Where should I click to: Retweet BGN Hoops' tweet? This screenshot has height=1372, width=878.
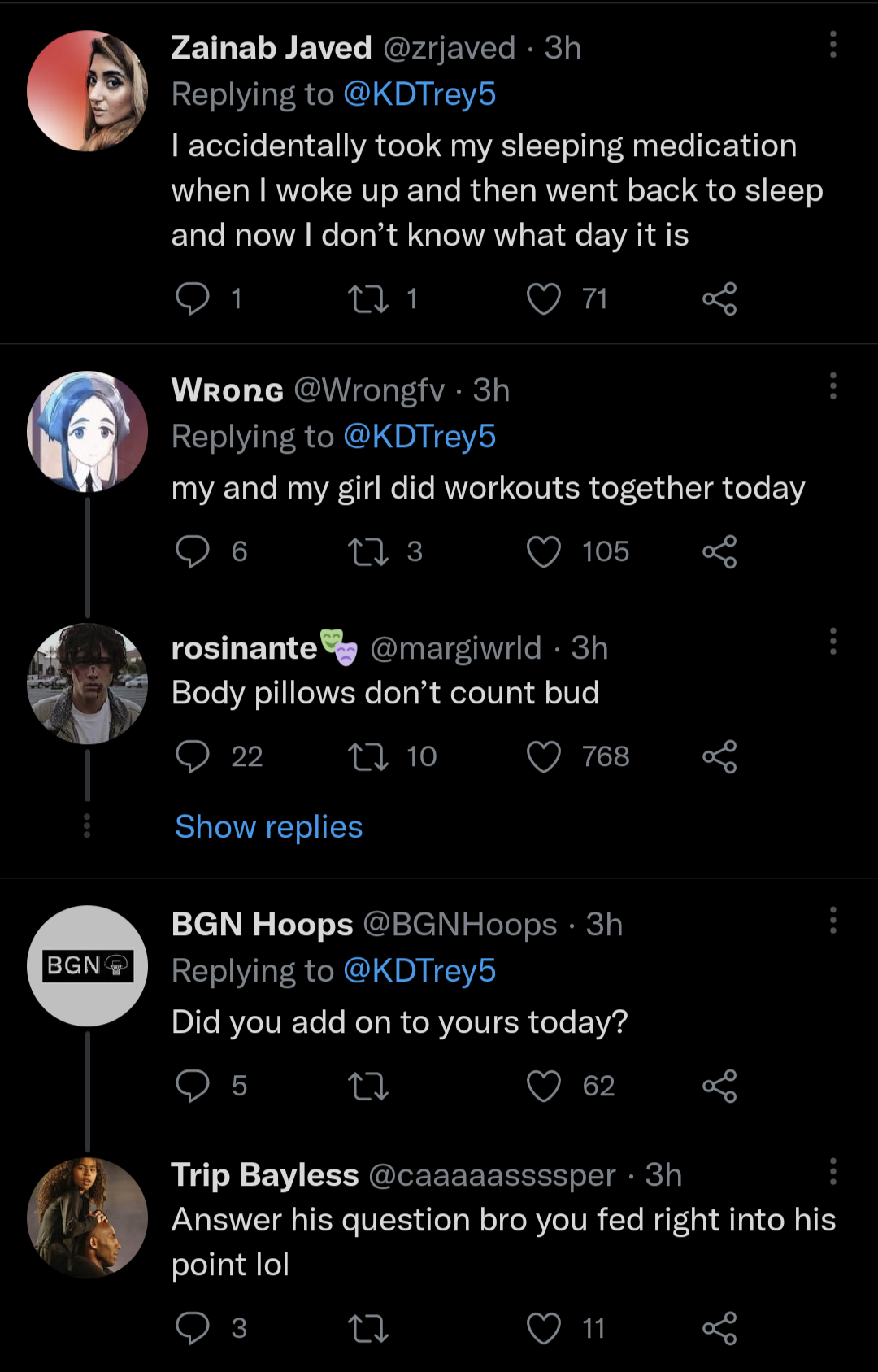(368, 1087)
